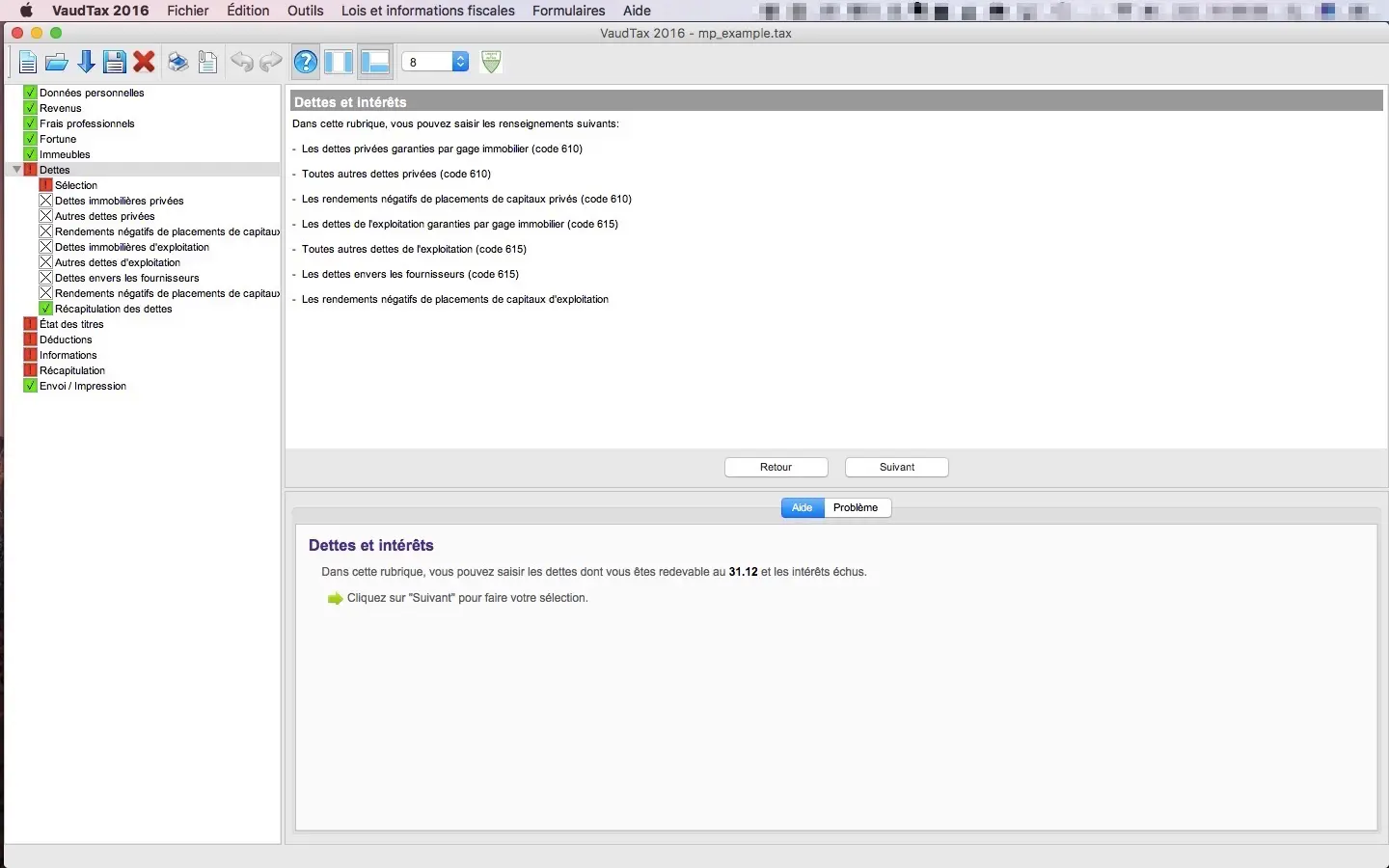Open the font size 8 dropdown
The height and width of the screenshot is (868, 1389).
pos(435,62)
